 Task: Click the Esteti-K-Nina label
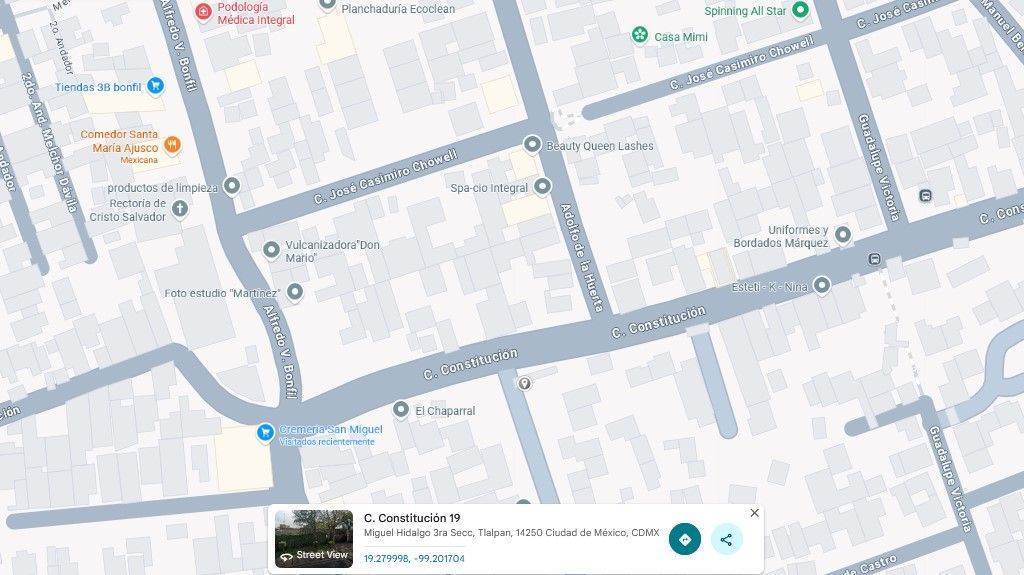point(770,287)
